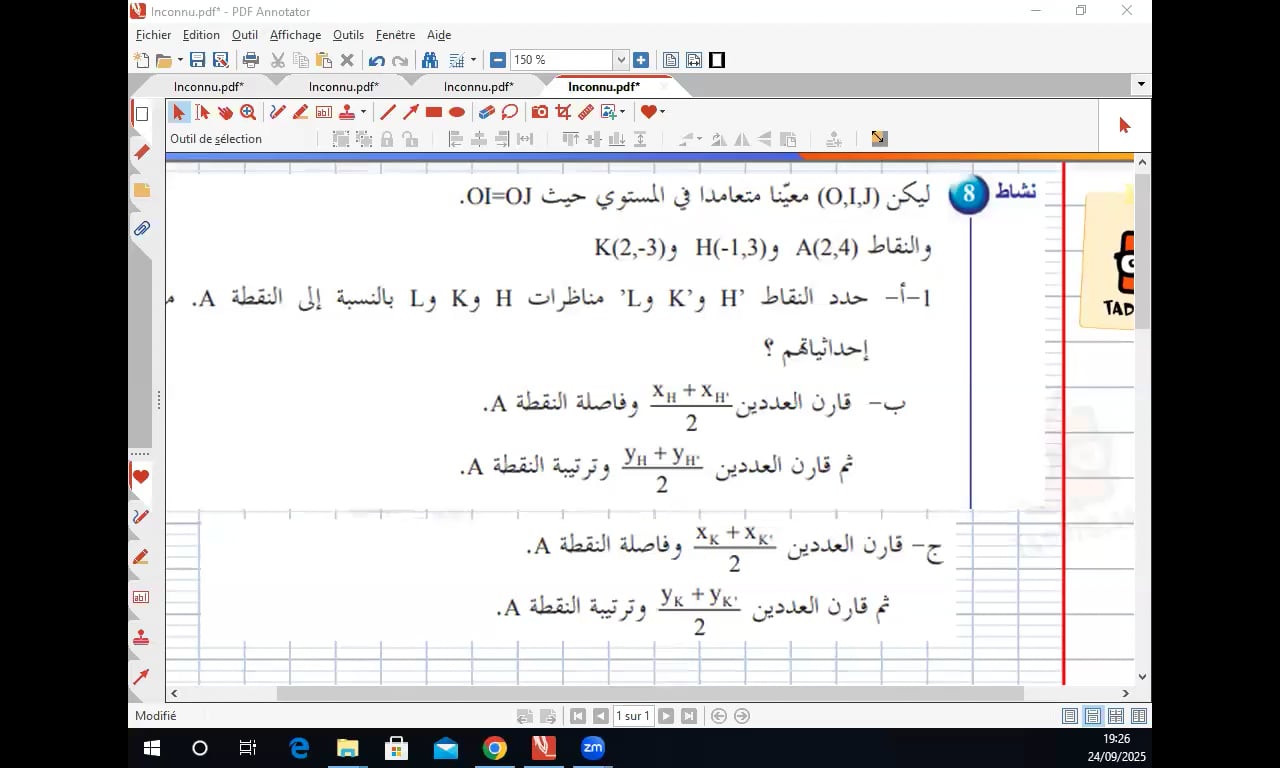The height and width of the screenshot is (768, 1280).
Task: Open the Favorites heart dropdown in toolbar
Action: 662,112
